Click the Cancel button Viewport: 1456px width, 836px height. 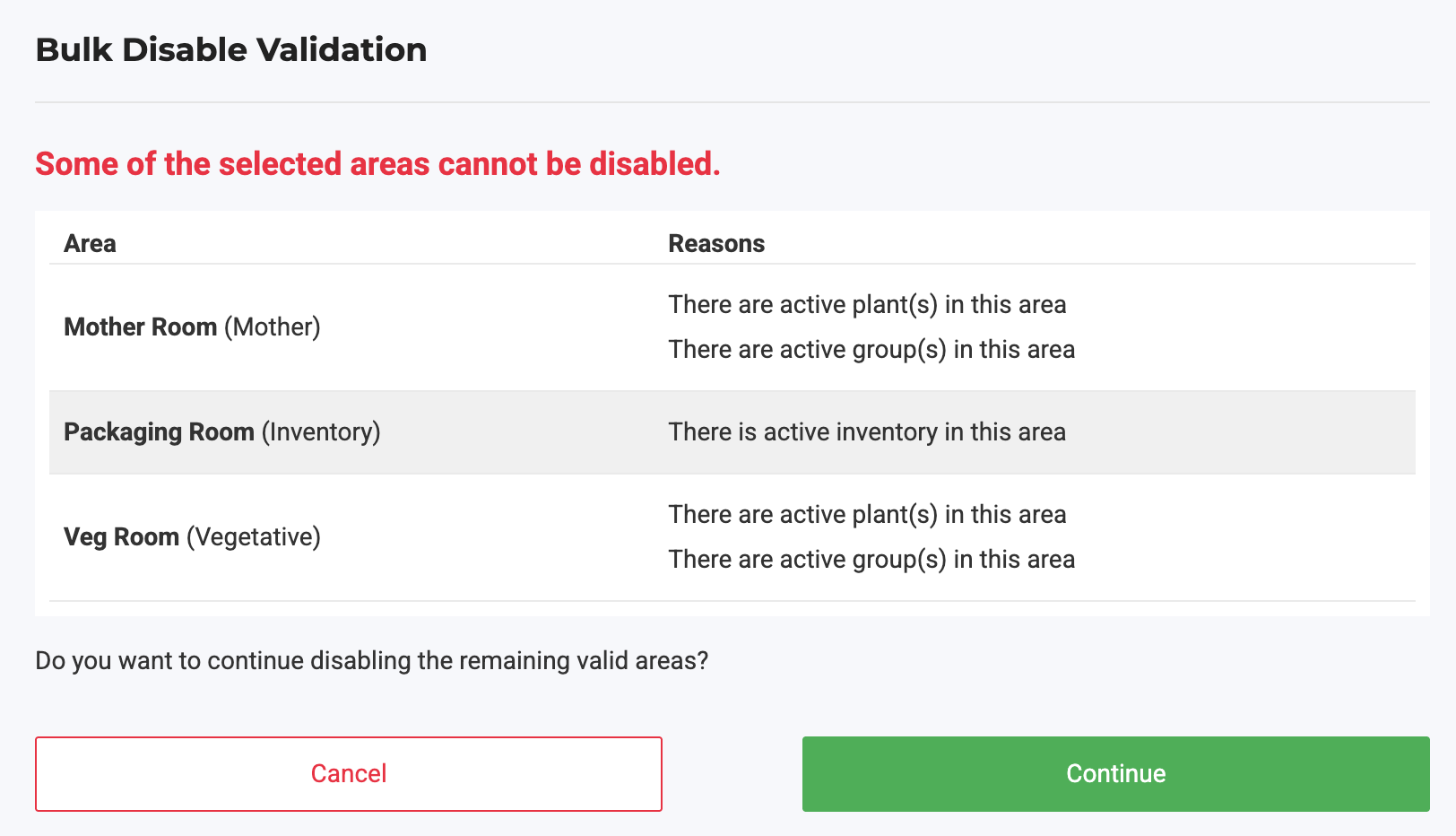coord(349,774)
